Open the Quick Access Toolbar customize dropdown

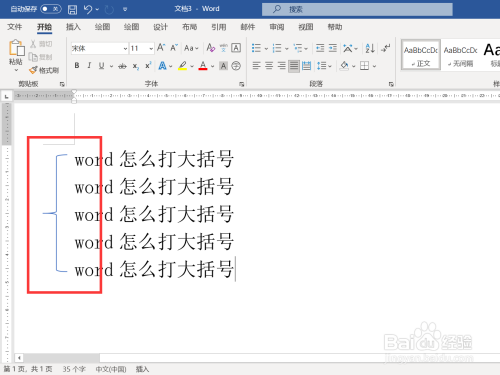pyautogui.click(x=125, y=9)
